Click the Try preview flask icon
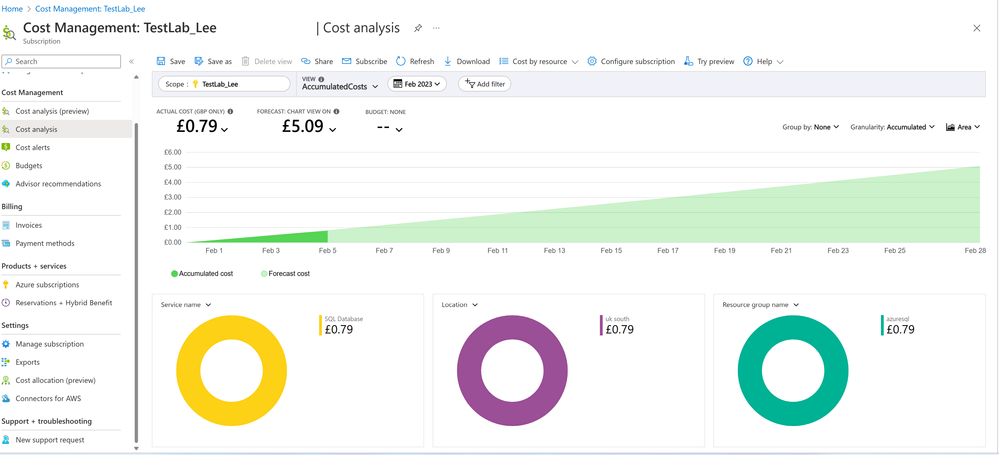This screenshot has height=455, width=999. pyautogui.click(x=688, y=62)
